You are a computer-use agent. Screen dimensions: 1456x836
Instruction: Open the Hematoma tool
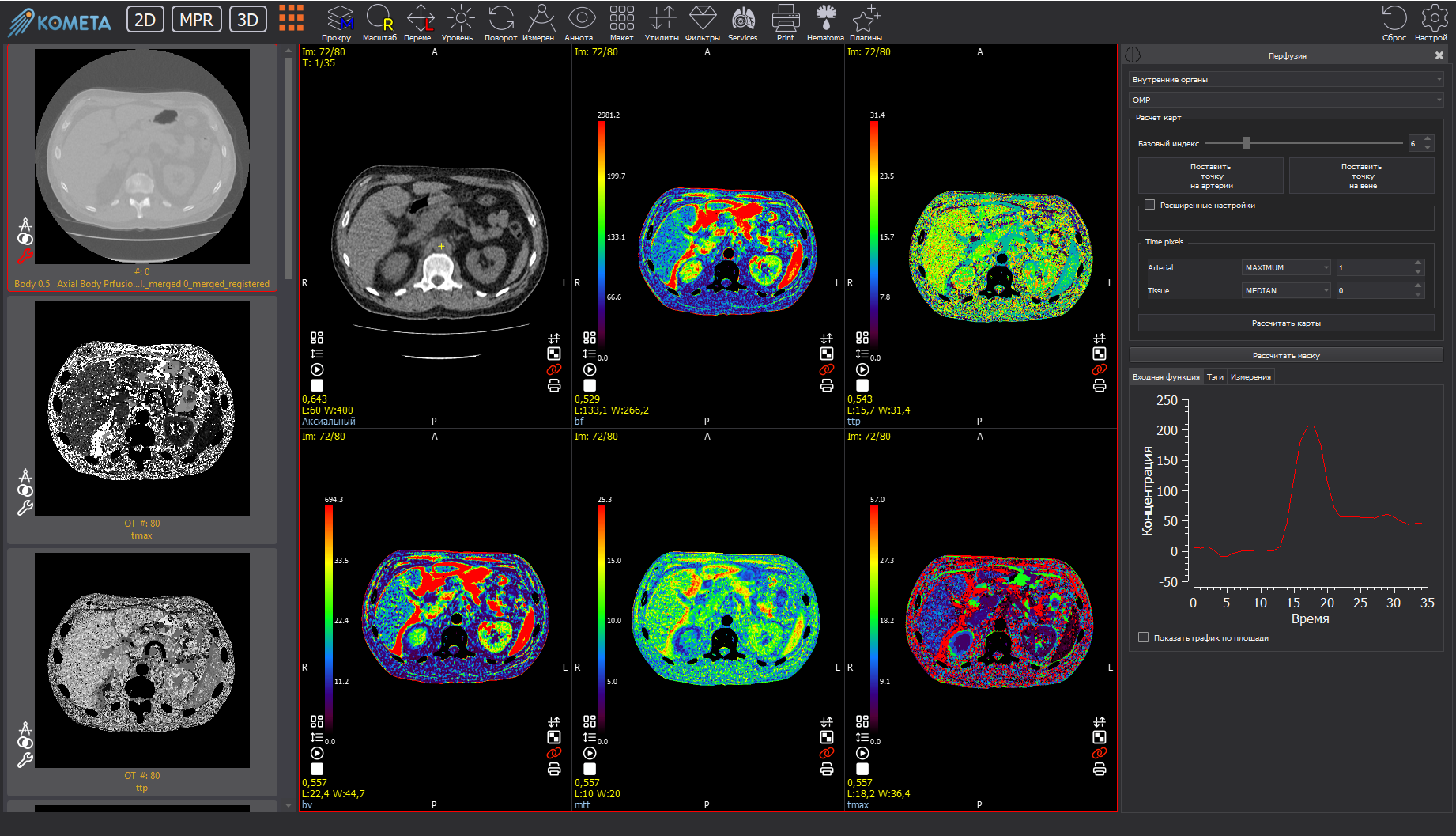tap(825, 23)
